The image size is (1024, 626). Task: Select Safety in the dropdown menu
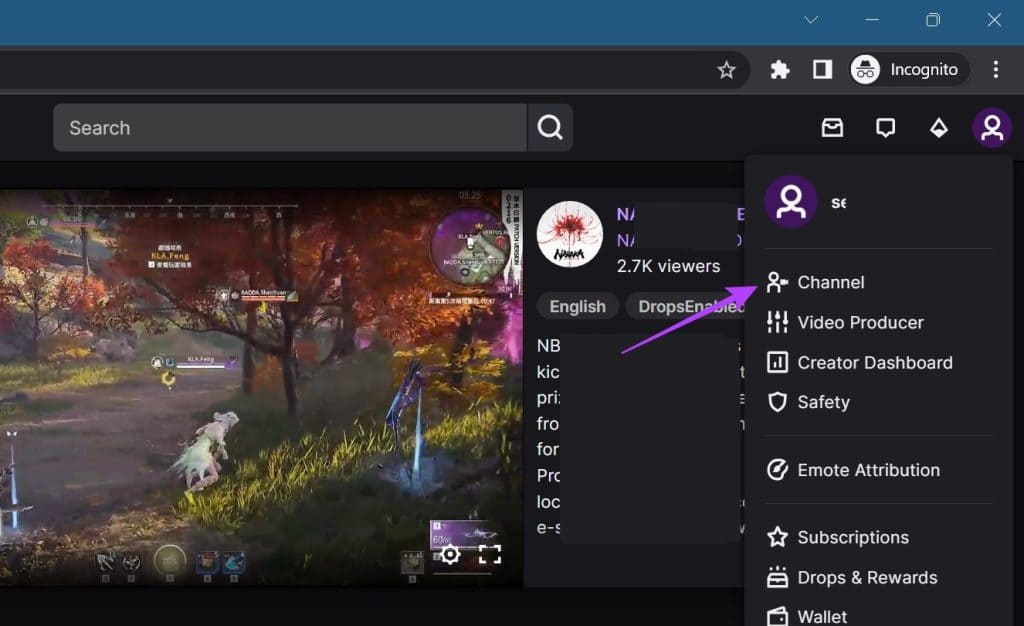(822, 402)
